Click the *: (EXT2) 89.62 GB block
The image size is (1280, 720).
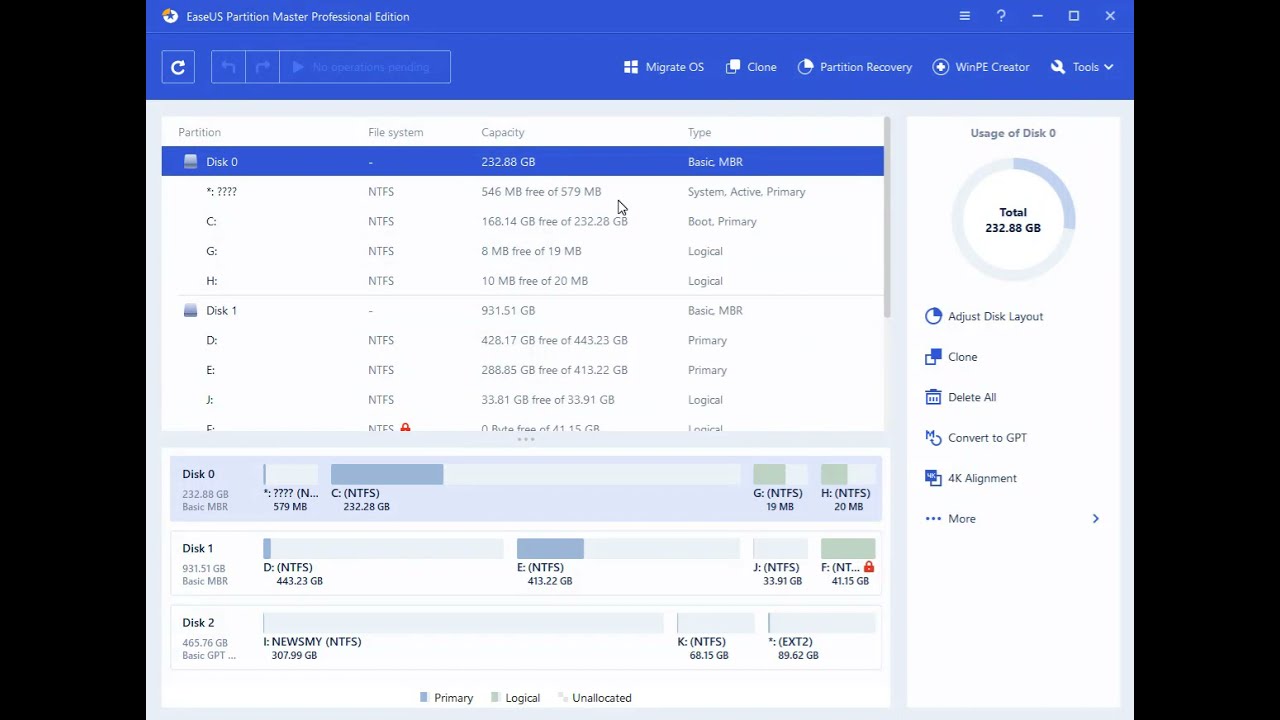[x=821, y=636]
